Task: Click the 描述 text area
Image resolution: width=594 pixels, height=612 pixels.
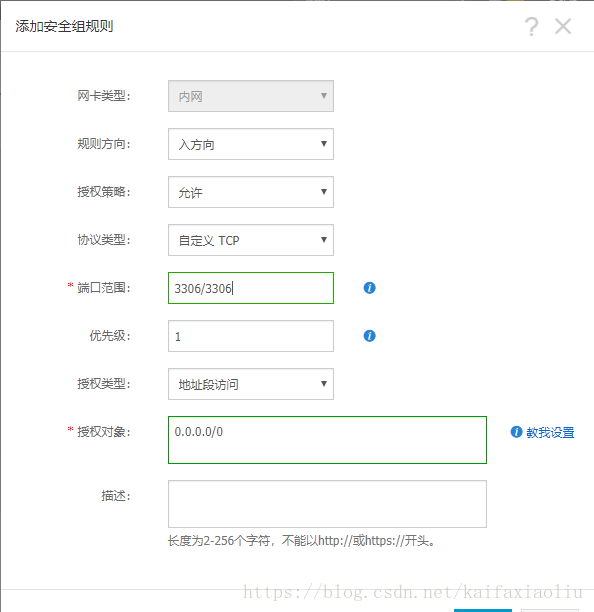Action: 327,504
